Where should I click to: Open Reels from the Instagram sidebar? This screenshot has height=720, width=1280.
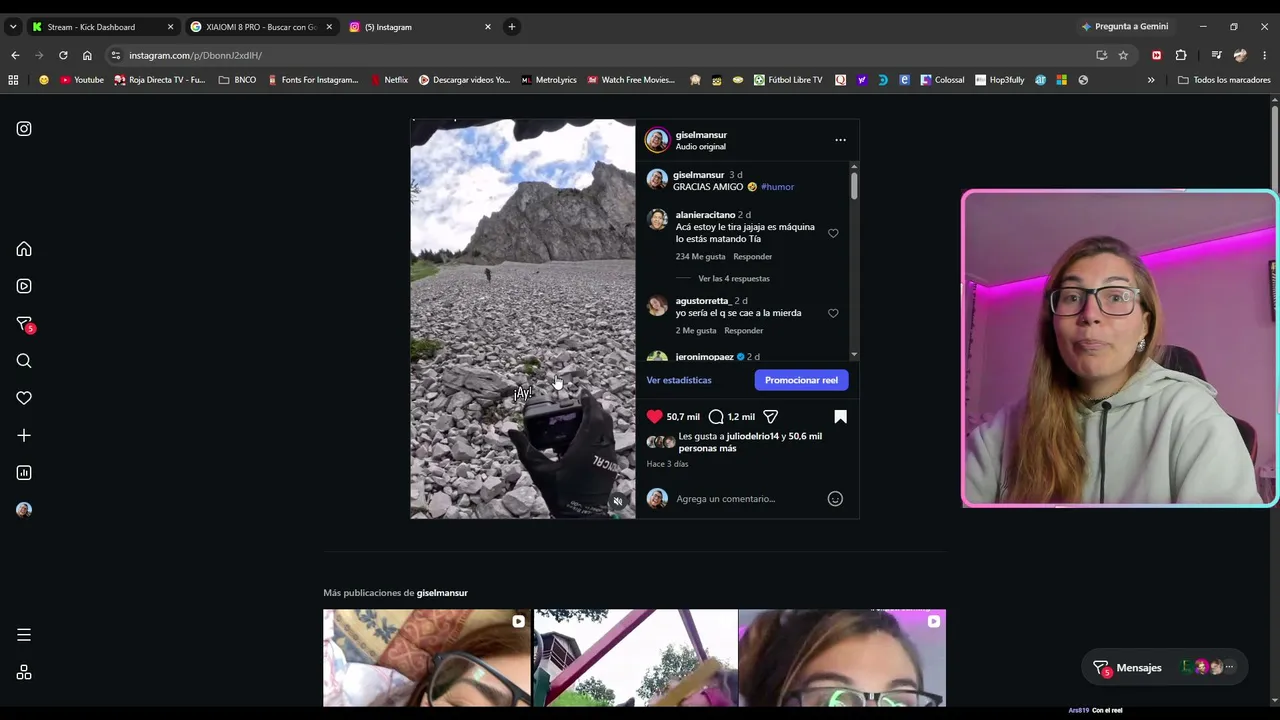click(x=24, y=286)
